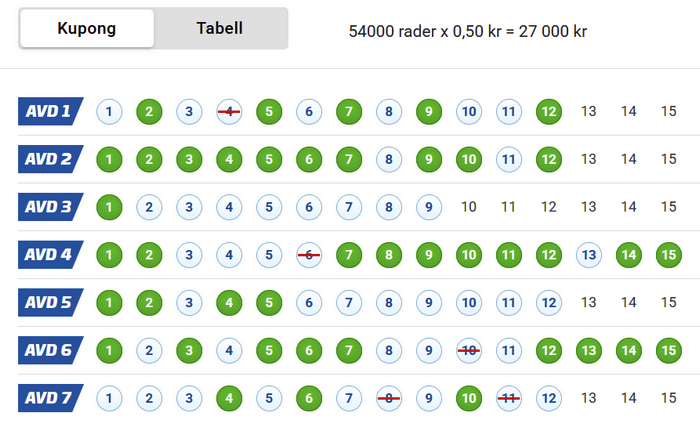Deselect horse 4 in AVD 5
Viewport: 700px width, 435px height.
[229, 302]
